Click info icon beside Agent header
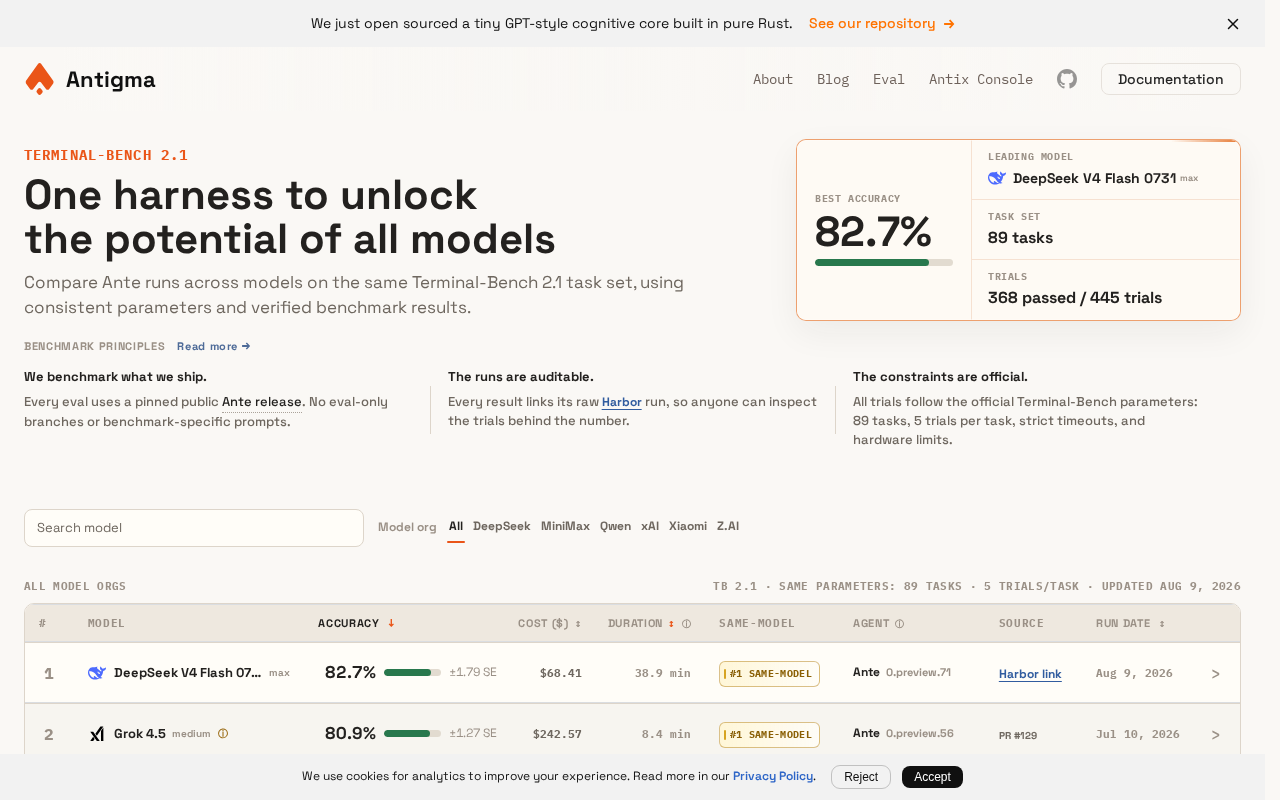This screenshot has width=1280, height=800. click(x=899, y=624)
